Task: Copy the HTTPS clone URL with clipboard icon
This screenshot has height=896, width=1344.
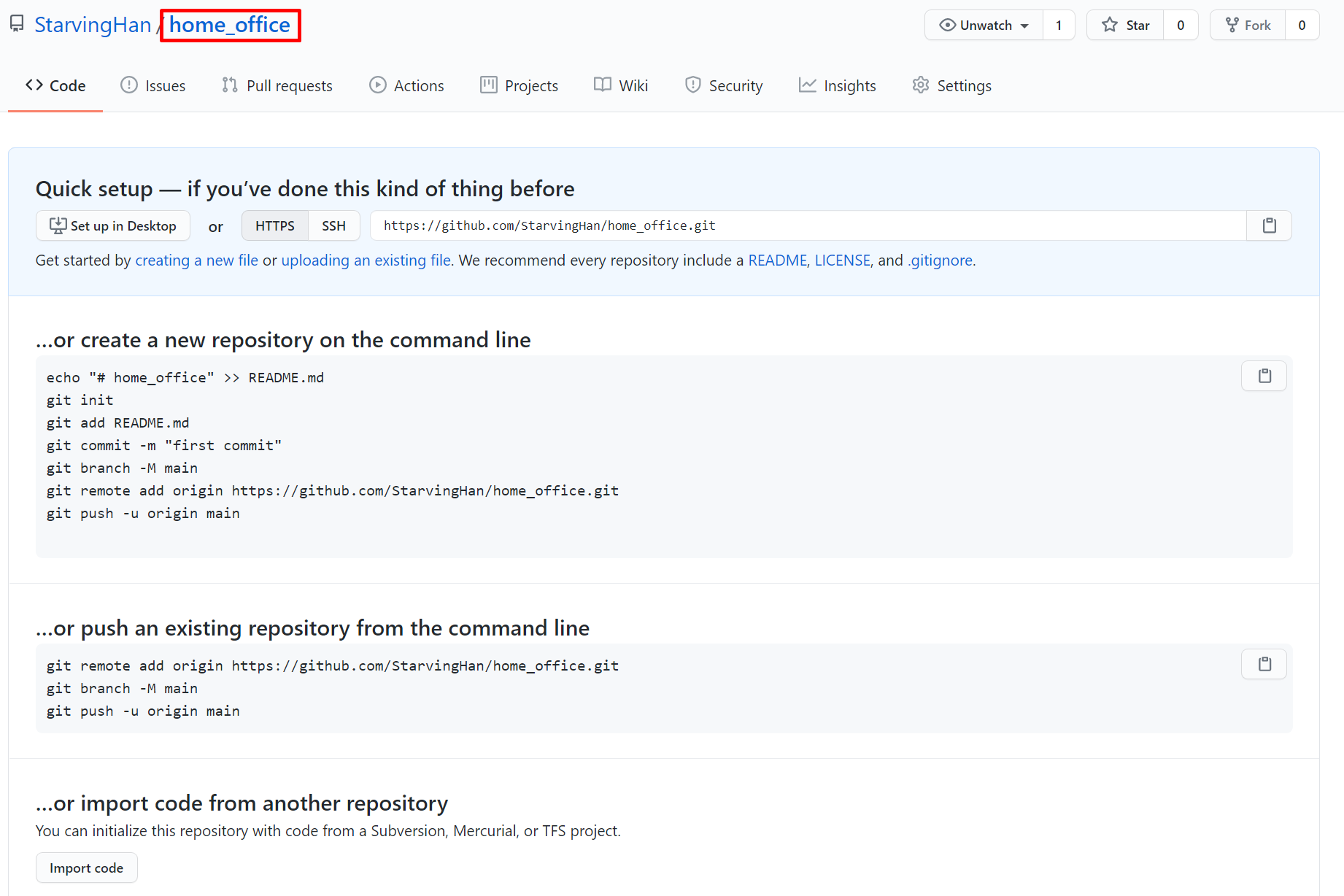Action: point(1269,225)
